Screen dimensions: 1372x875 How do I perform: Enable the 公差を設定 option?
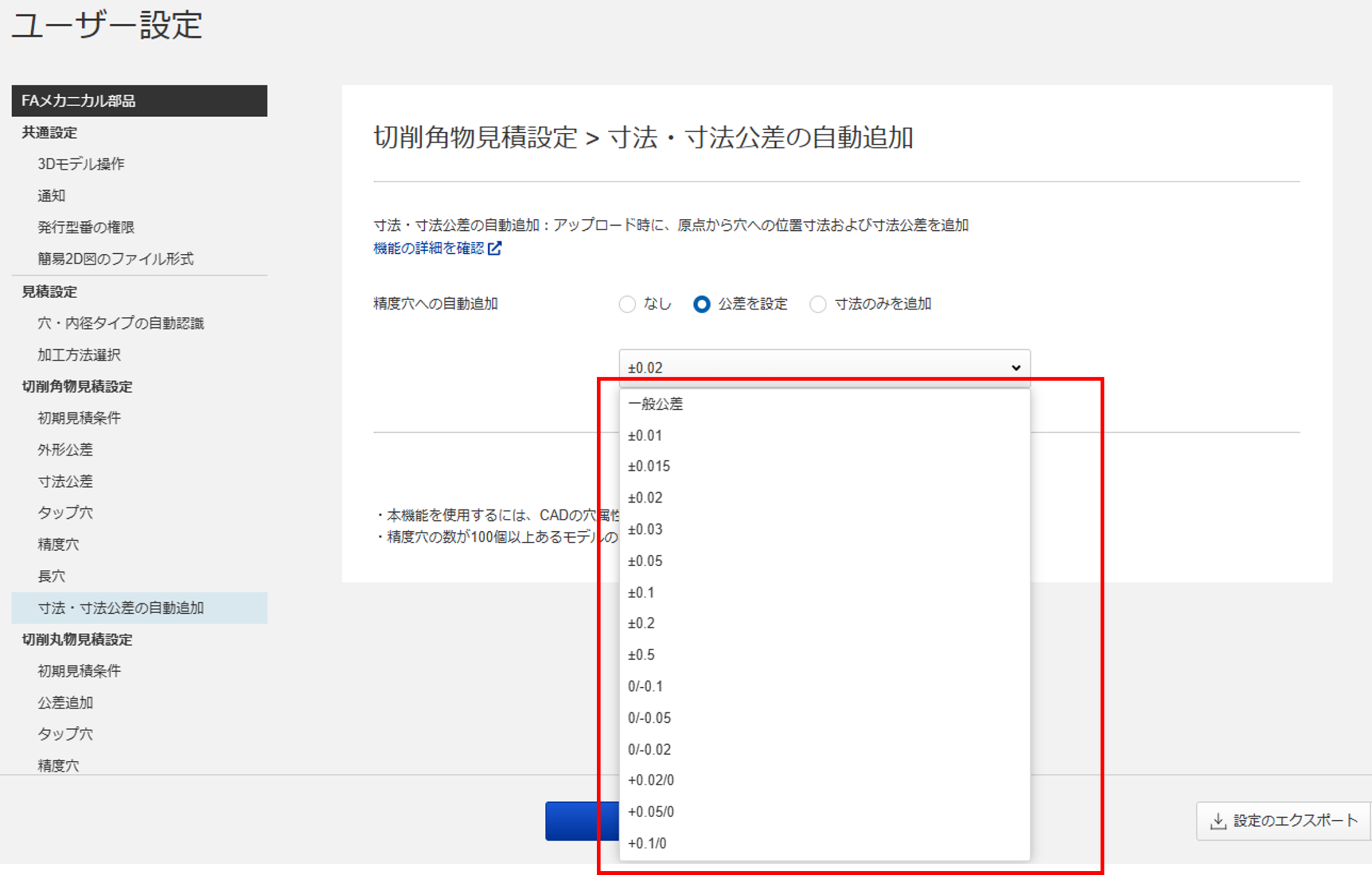[x=702, y=304]
